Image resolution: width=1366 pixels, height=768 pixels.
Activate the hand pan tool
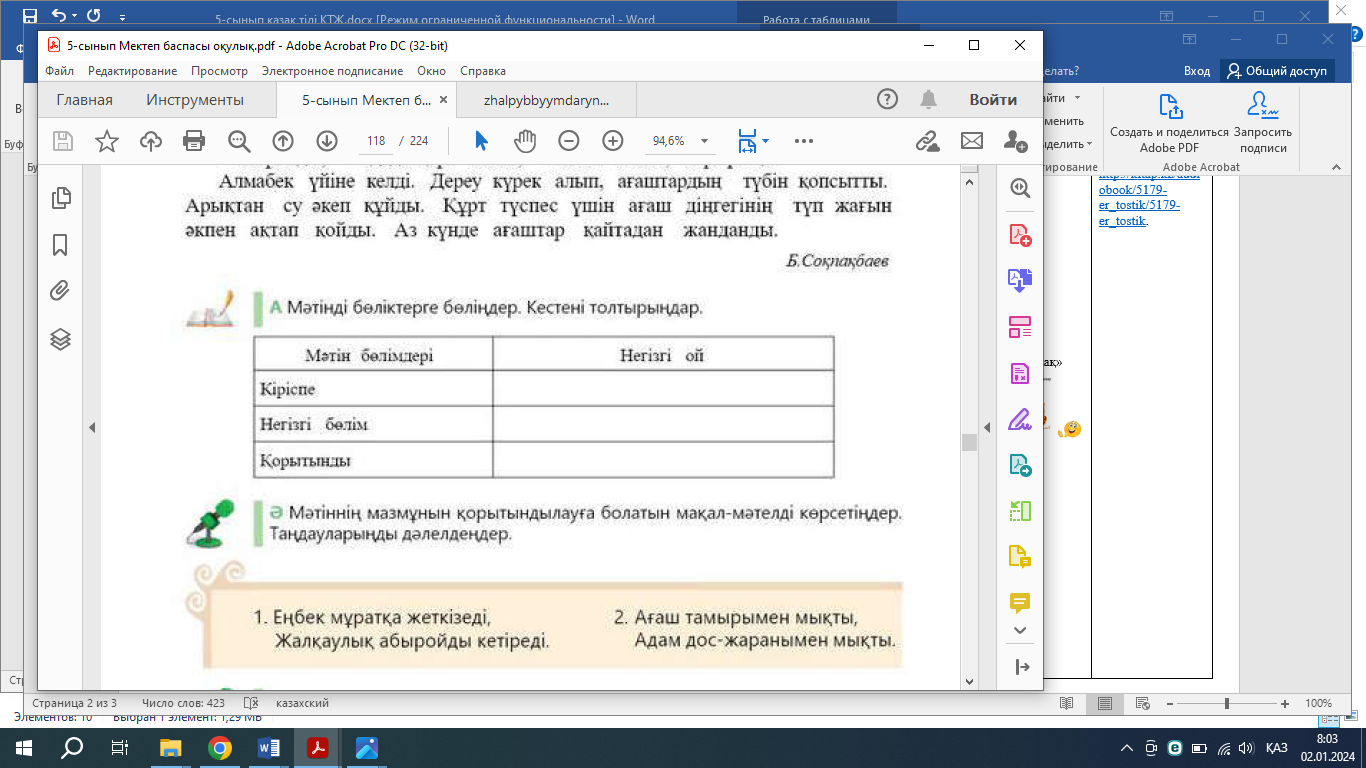[x=525, y=141]
